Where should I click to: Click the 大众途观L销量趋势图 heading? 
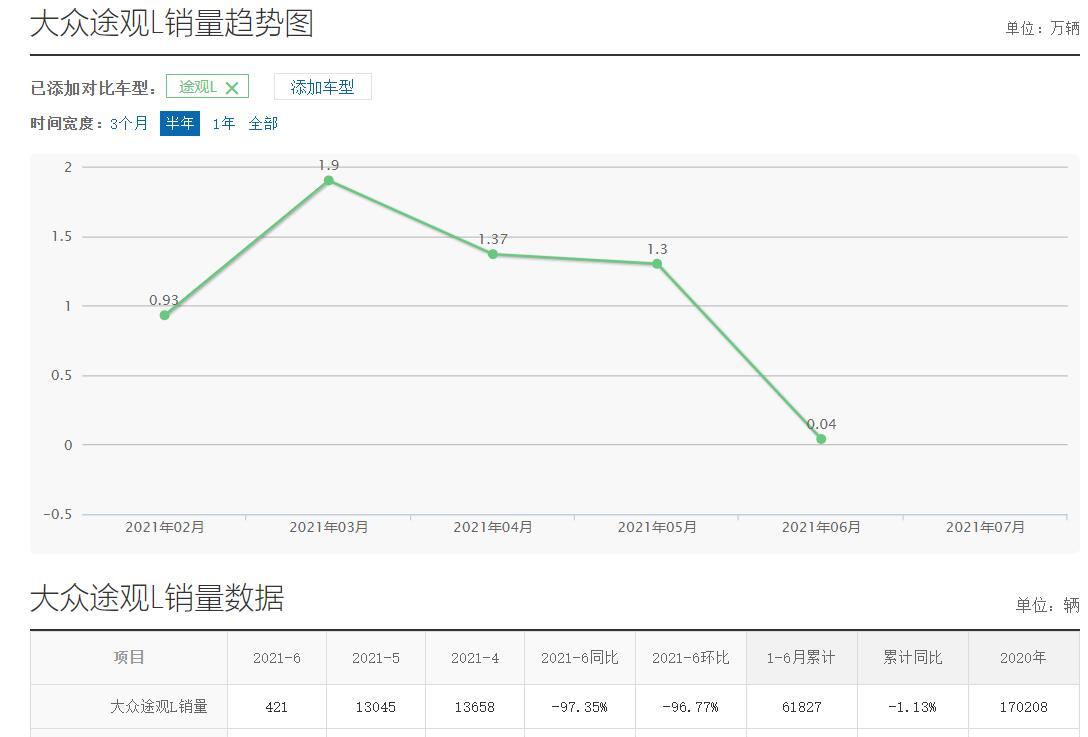point(172,24)
